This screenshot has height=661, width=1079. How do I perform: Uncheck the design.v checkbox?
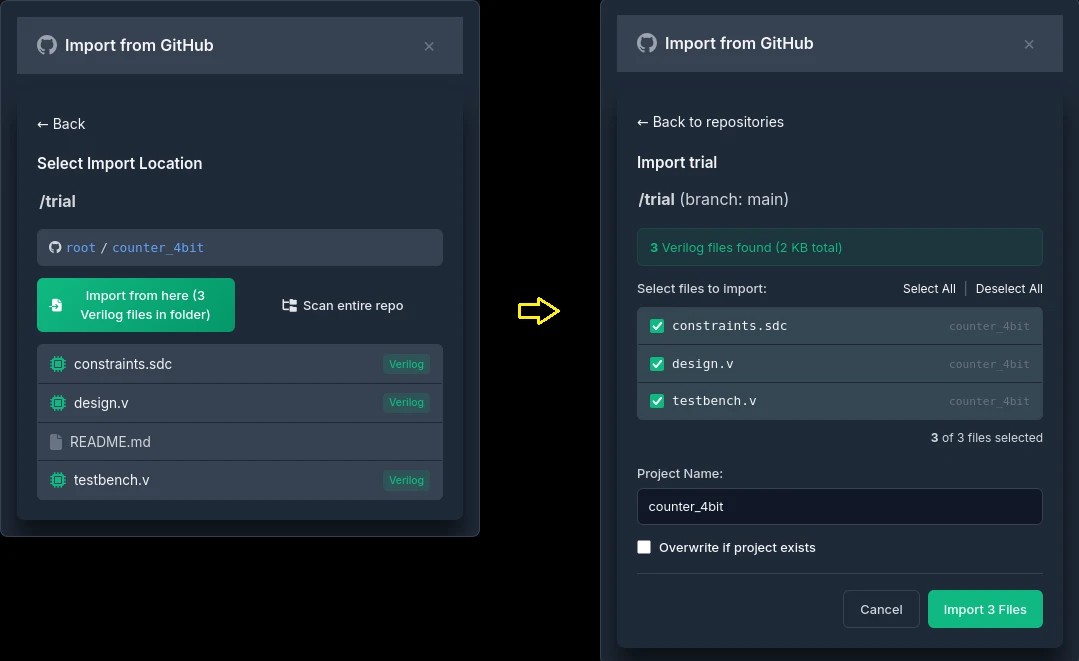click(x=657, y=364)
